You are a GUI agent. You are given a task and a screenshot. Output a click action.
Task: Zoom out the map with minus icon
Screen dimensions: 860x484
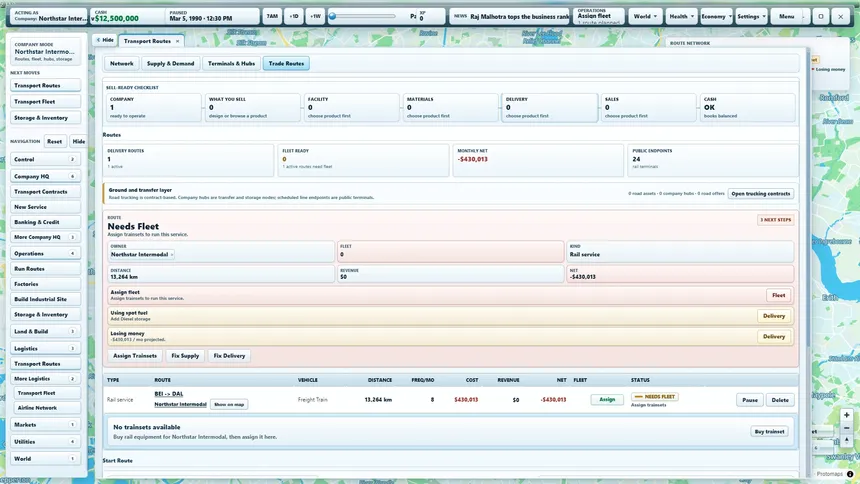click(x=846, y=428)
